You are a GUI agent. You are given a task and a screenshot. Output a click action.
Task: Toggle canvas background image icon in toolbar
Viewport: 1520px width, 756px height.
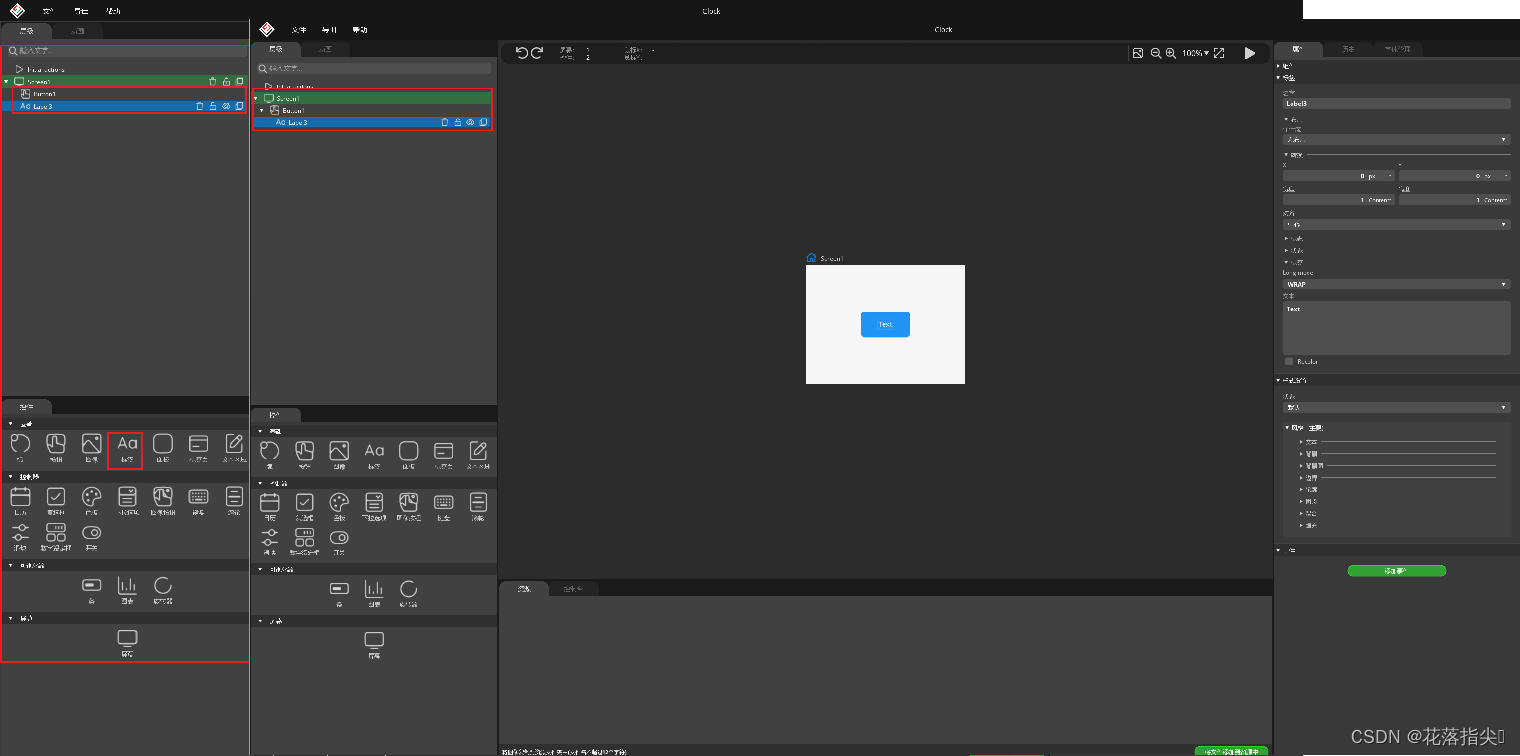coord(1138,53)
